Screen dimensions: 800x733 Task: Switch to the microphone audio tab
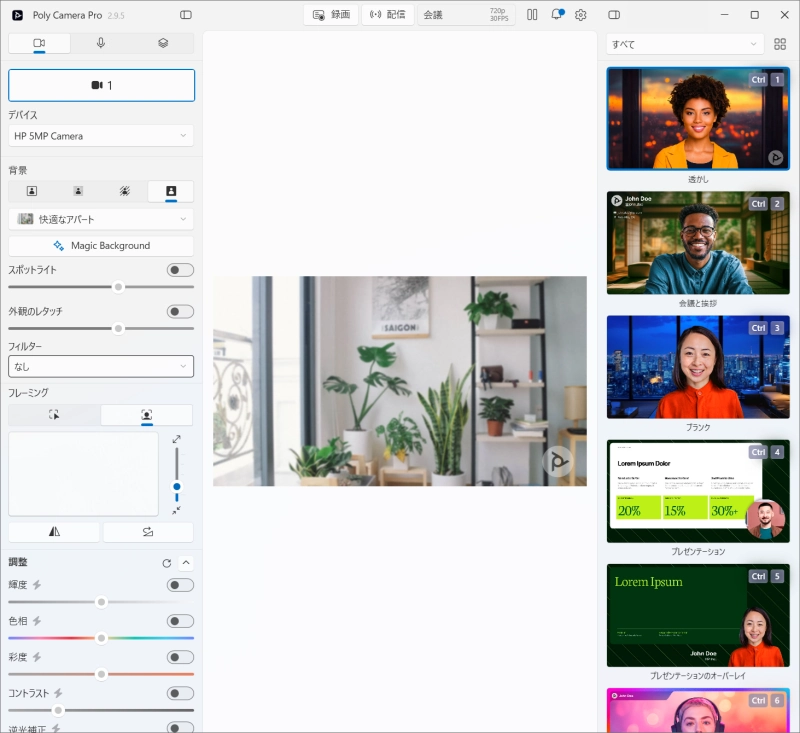click(x=101, y=43)
